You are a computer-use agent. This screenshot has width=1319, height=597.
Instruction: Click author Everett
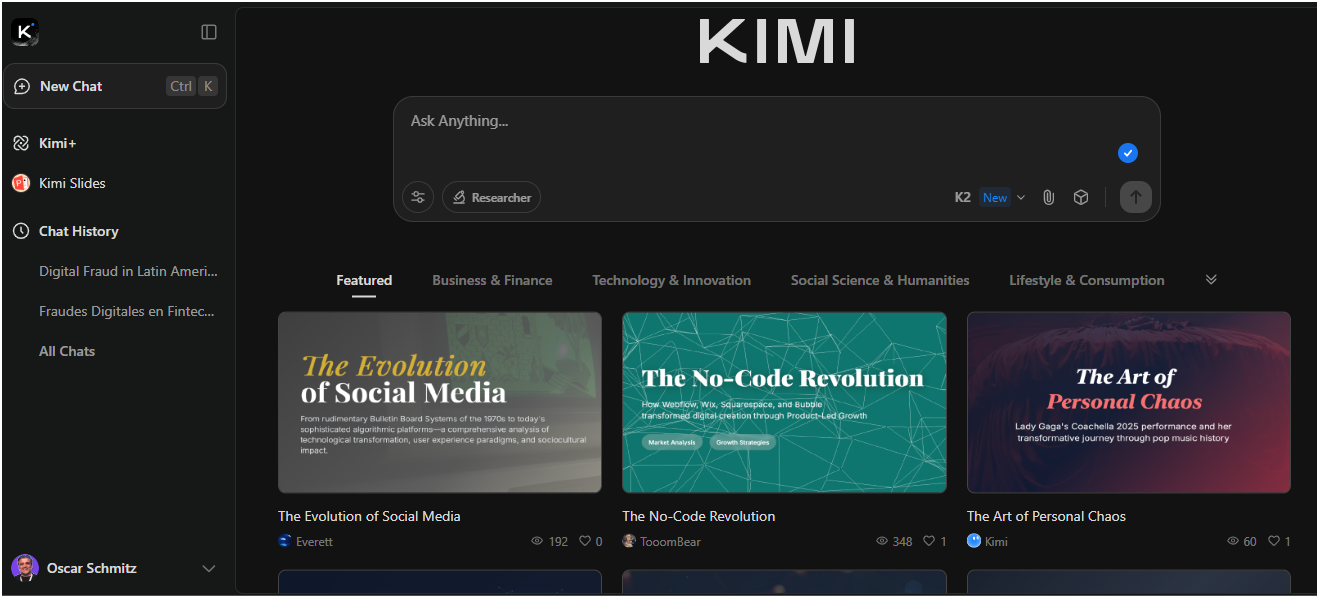[314, 541]
